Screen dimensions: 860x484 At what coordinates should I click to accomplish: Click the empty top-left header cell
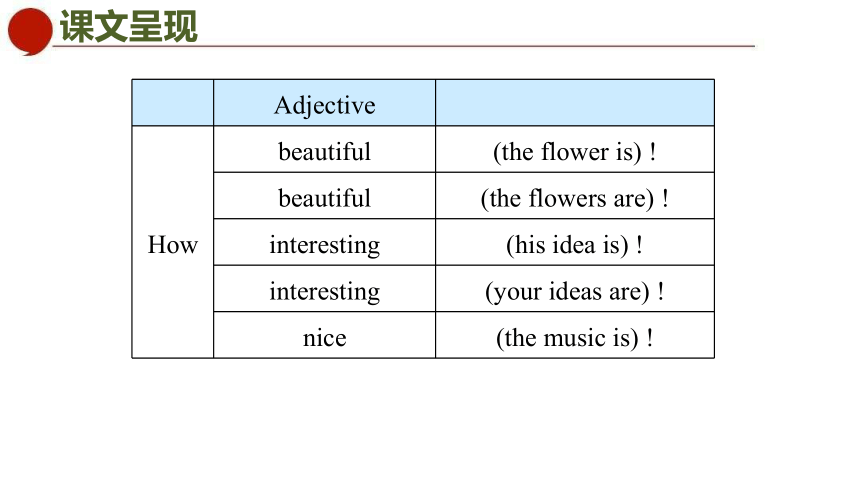click(x=173, y=103)
